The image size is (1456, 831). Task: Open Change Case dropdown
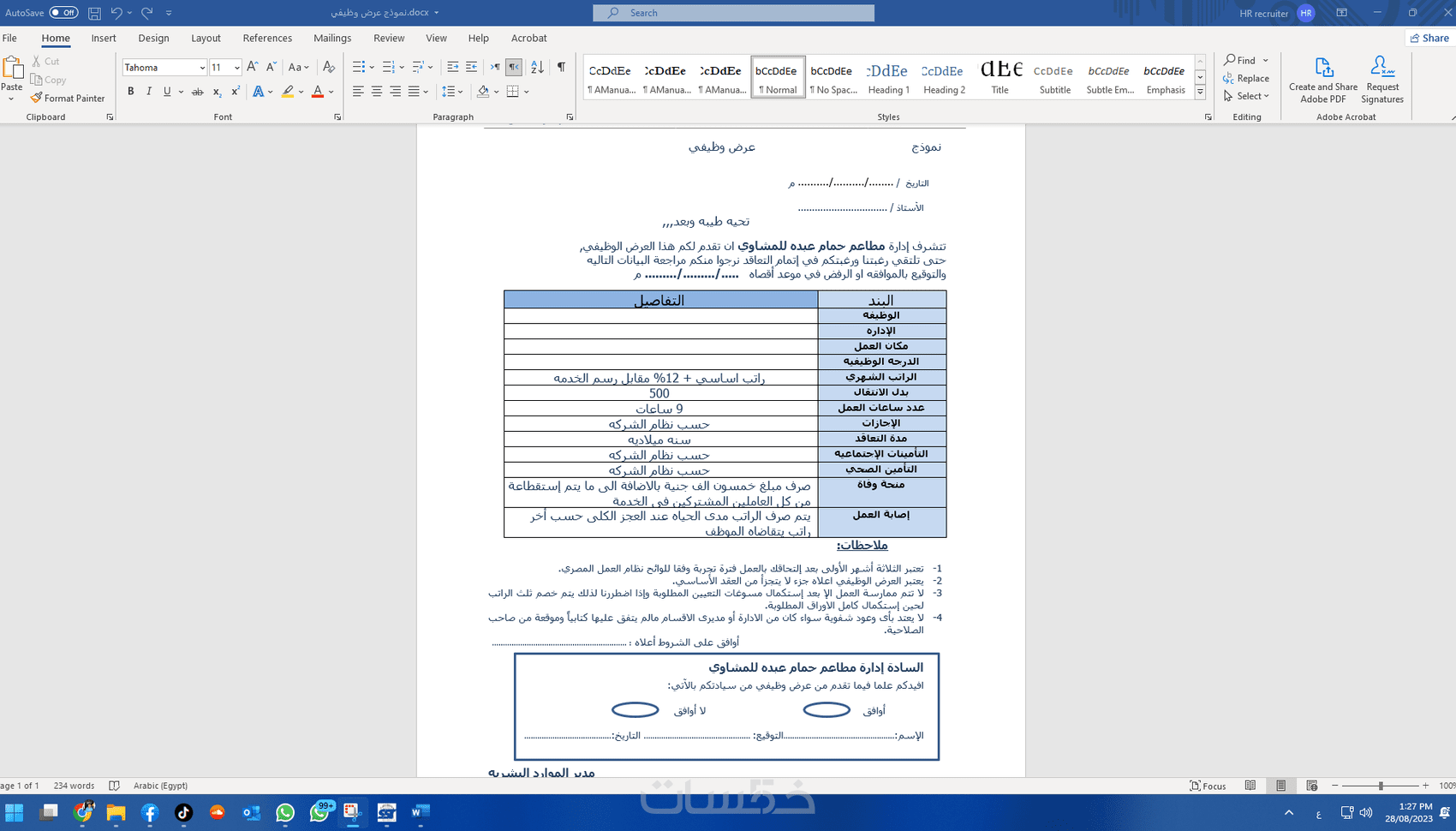(298, 67)
